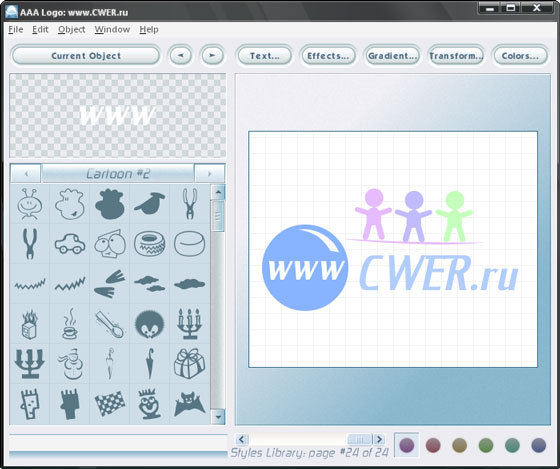Screen dimensions: 560x469
Task: Click the Effects... button
Action: [328, 56]
